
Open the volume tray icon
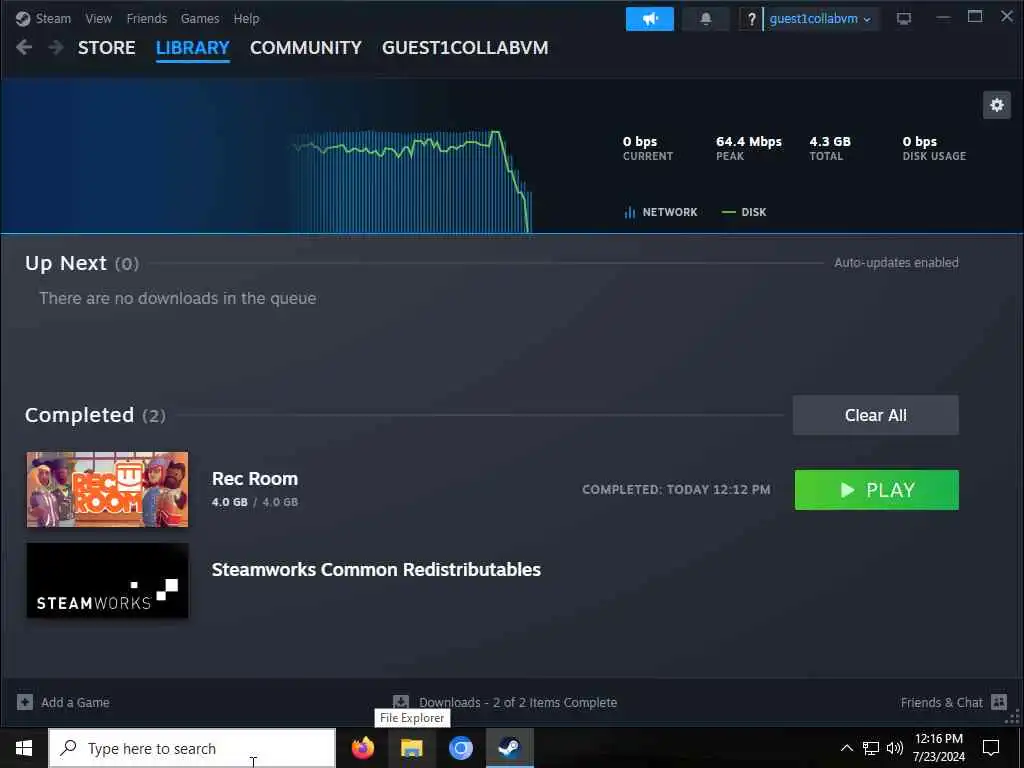pyautogui.click(x=895, y=748)
